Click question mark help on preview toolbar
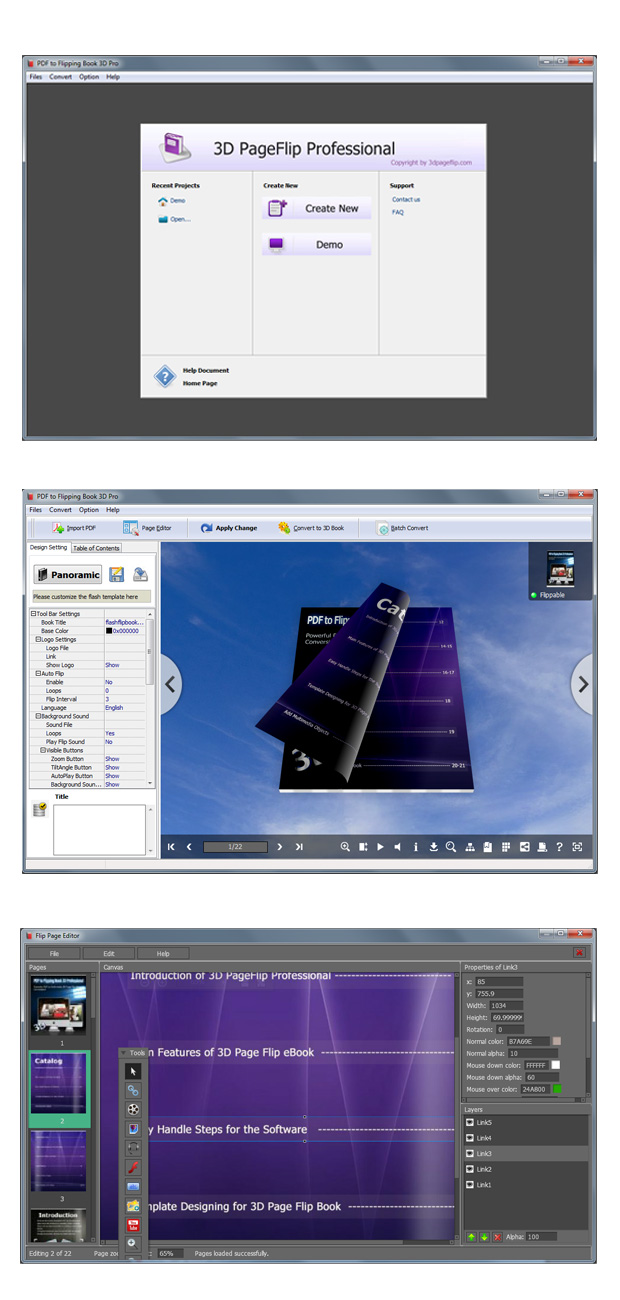Viewport: 620px width, 1300px height. (559, 847)
